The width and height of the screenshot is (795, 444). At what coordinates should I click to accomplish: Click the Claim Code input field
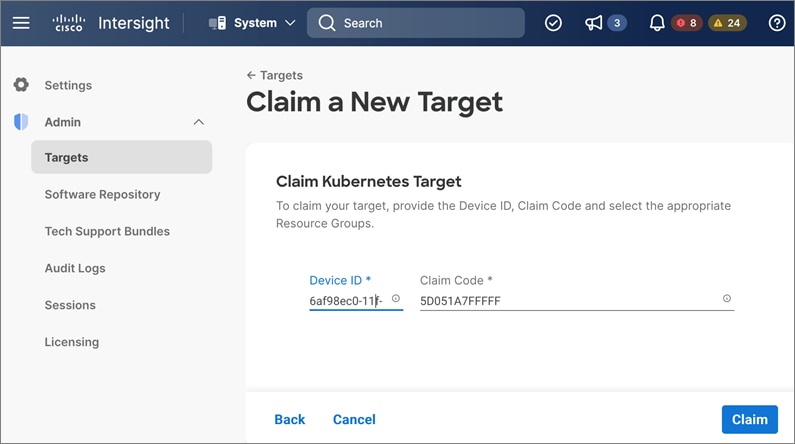pos(565,300)
